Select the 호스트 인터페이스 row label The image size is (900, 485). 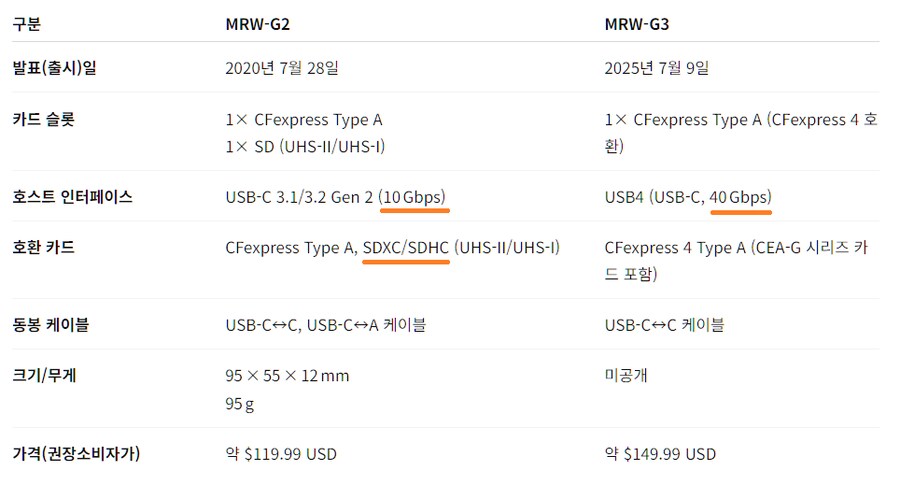point(72,197)
